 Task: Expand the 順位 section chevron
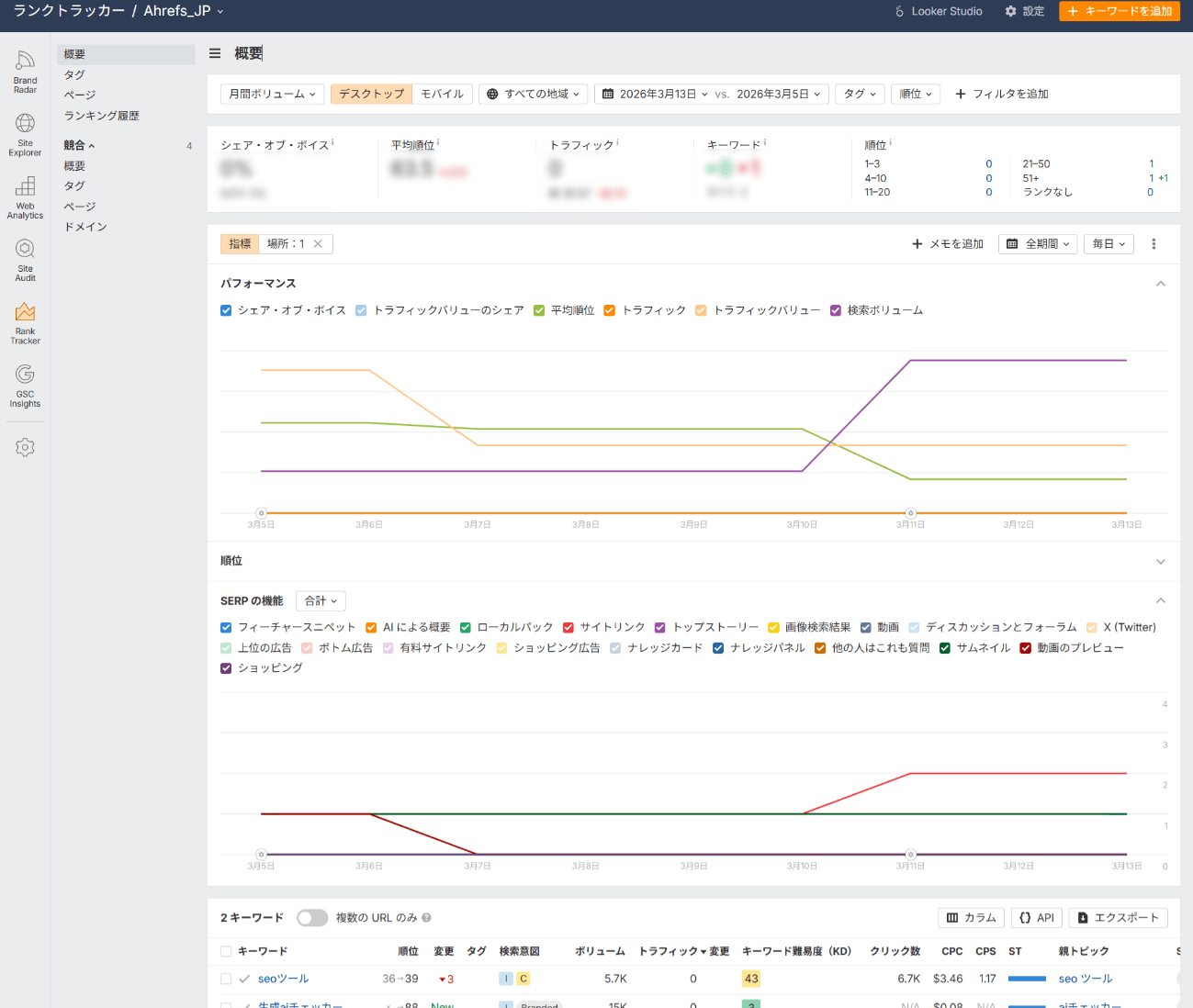tap(1160, 561)
